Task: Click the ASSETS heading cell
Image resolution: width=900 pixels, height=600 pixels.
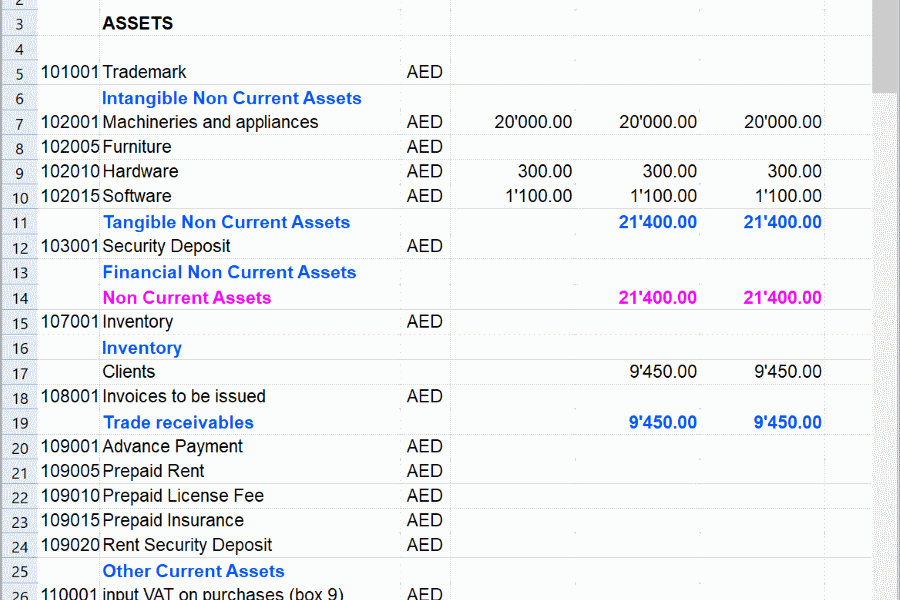Action: coord(138,23)
